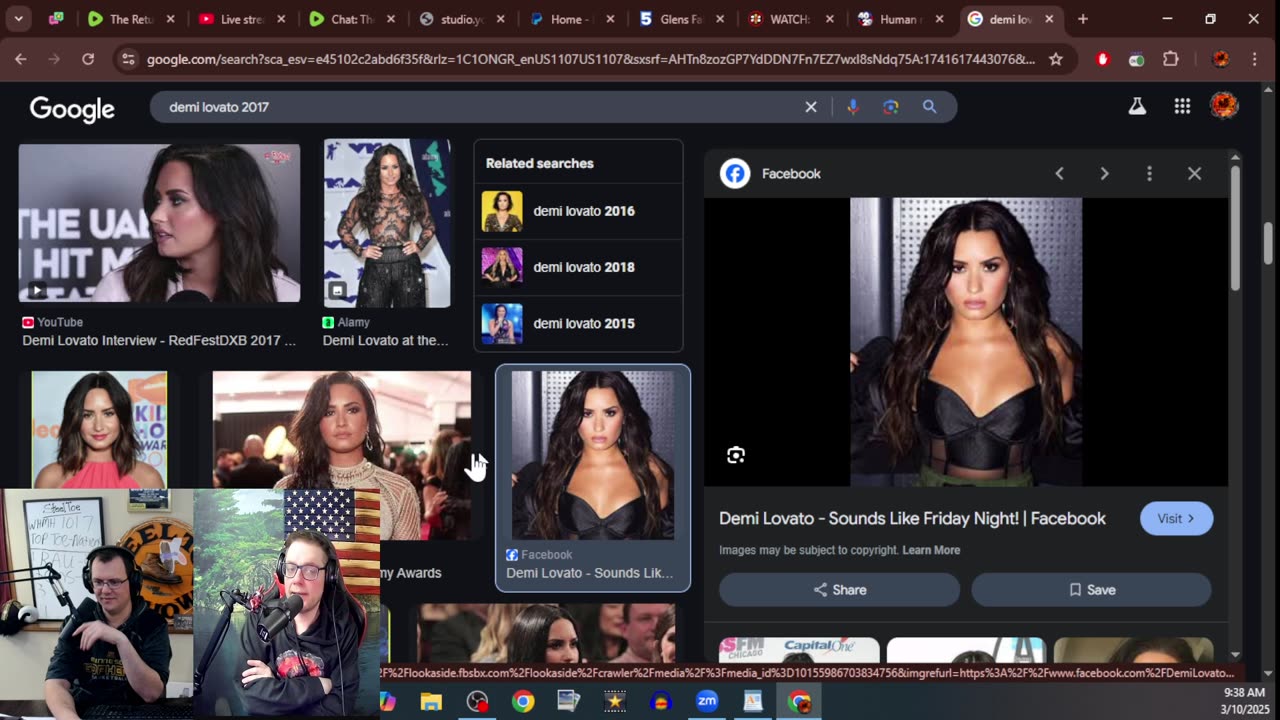Click the Google search input field
1280x720 pixels.
pos(480,107)
